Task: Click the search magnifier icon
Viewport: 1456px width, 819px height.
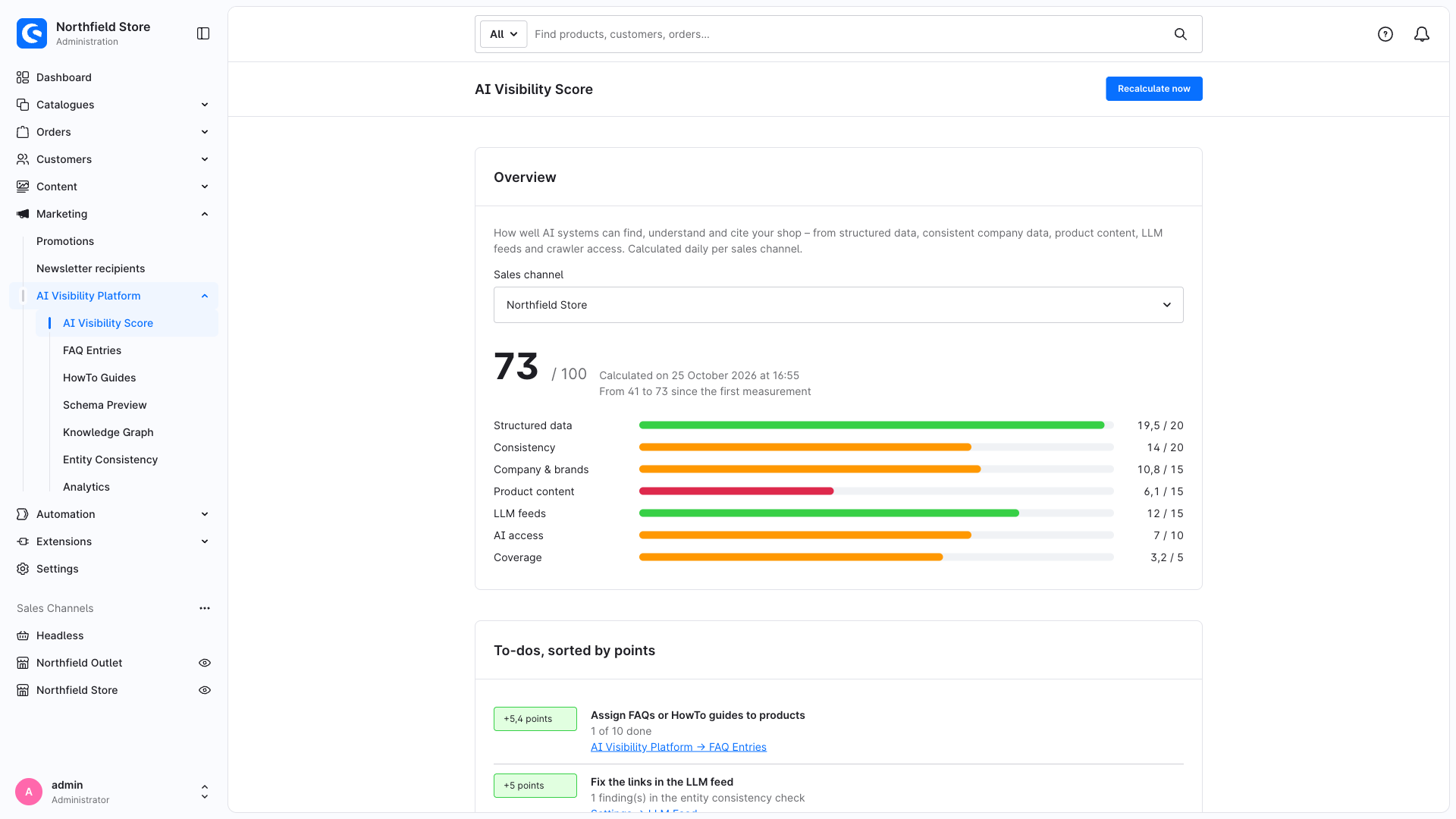Action: (1181, 34)
